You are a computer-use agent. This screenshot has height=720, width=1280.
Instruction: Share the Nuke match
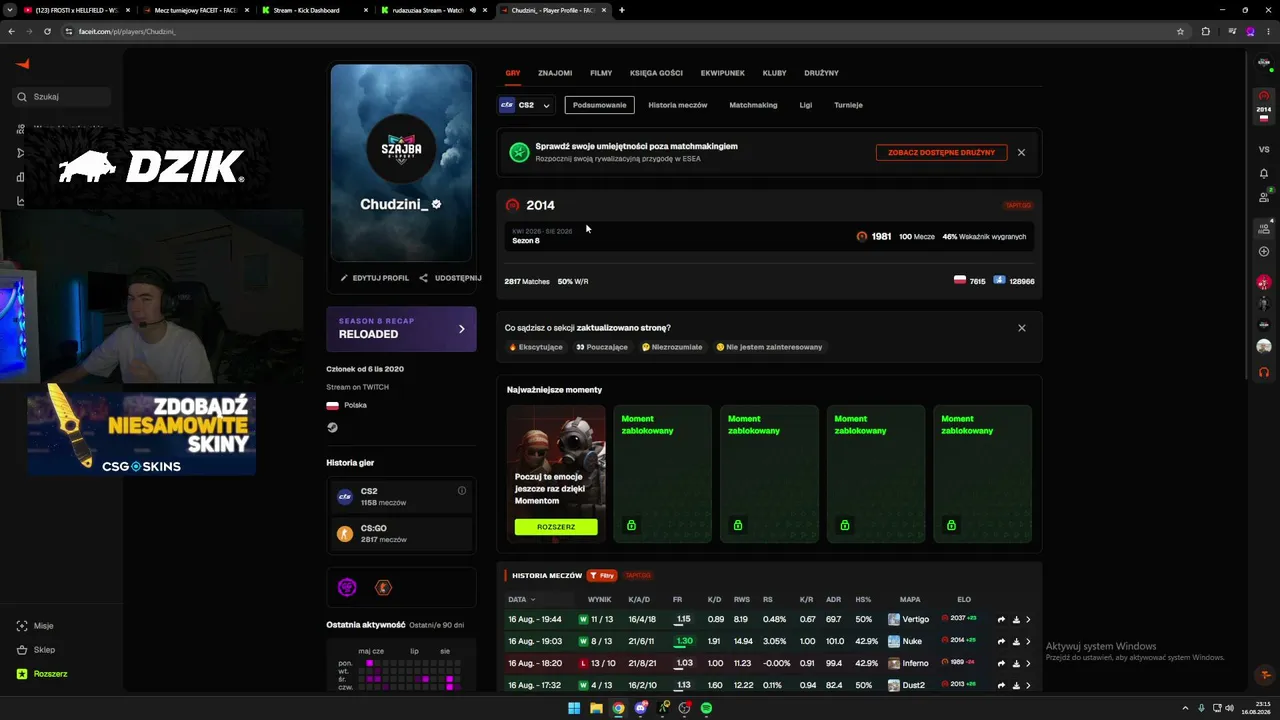[x=1001, y=641]
